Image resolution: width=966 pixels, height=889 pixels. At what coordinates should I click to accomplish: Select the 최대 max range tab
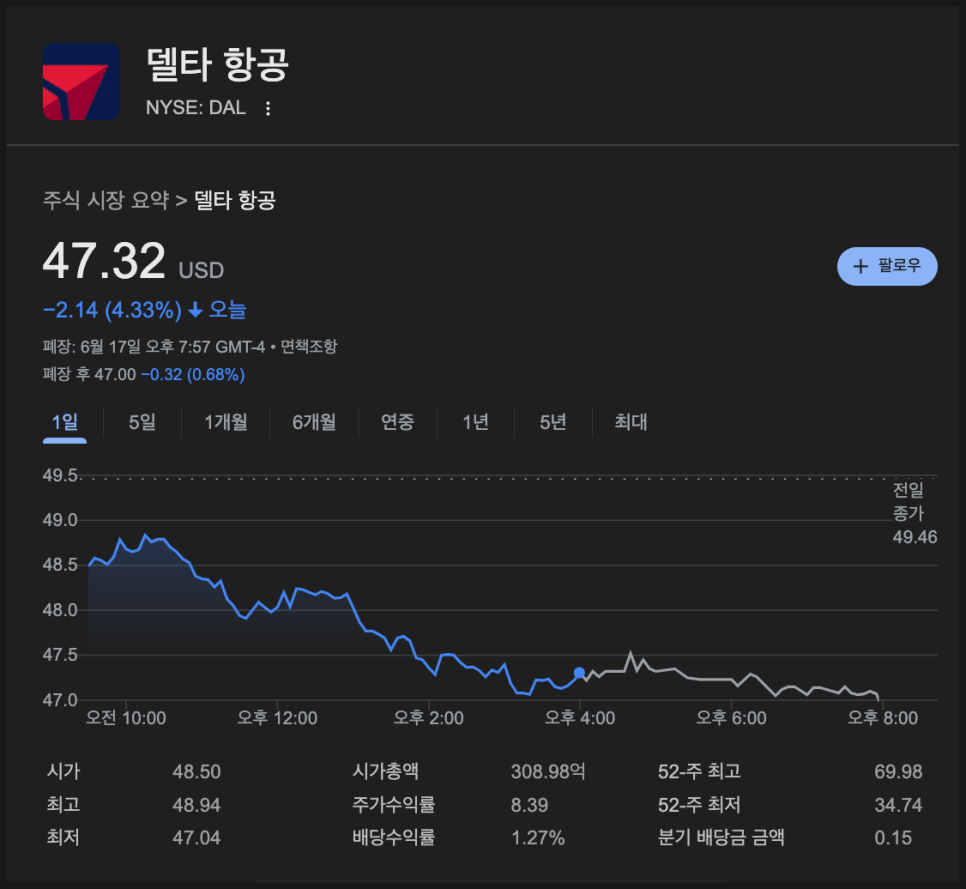pyautogui.click(x=631, y=423)
